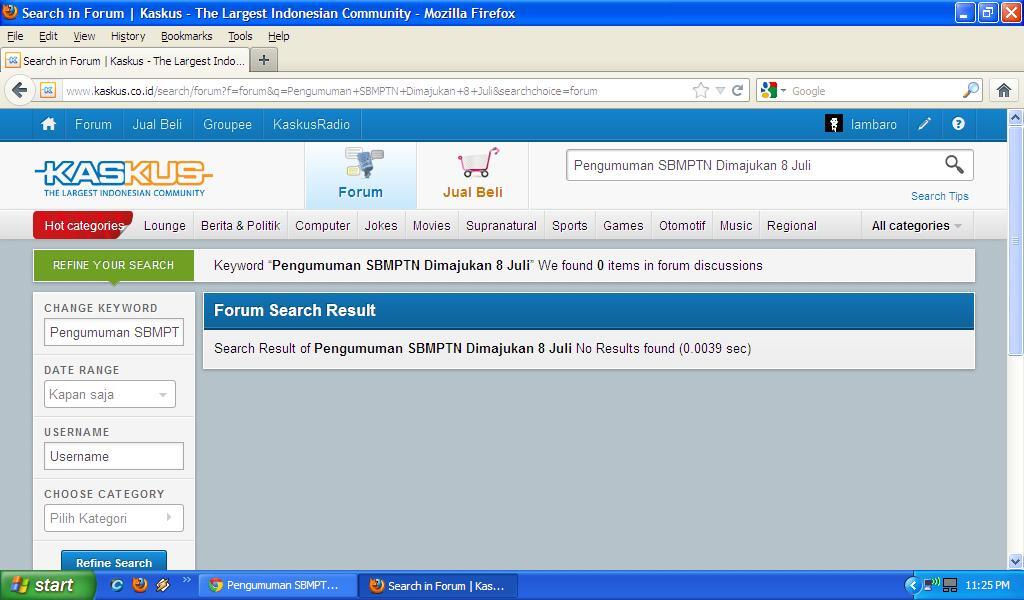Select the Jual Beli shopping cart section
This screenshot has width=1024, height=600.
pyautogui.click(x=473, y=175)
